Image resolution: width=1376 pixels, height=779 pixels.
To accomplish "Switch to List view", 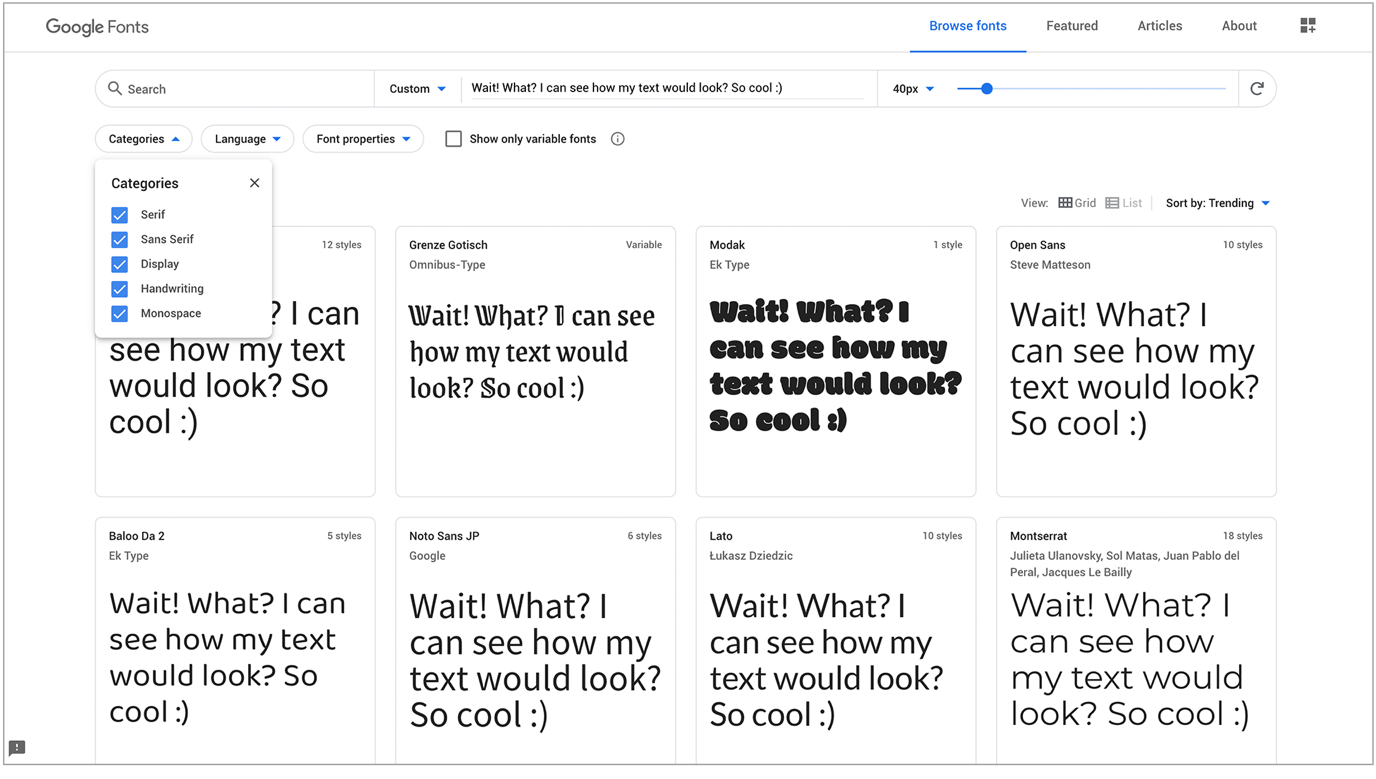I will point(1124,203).
